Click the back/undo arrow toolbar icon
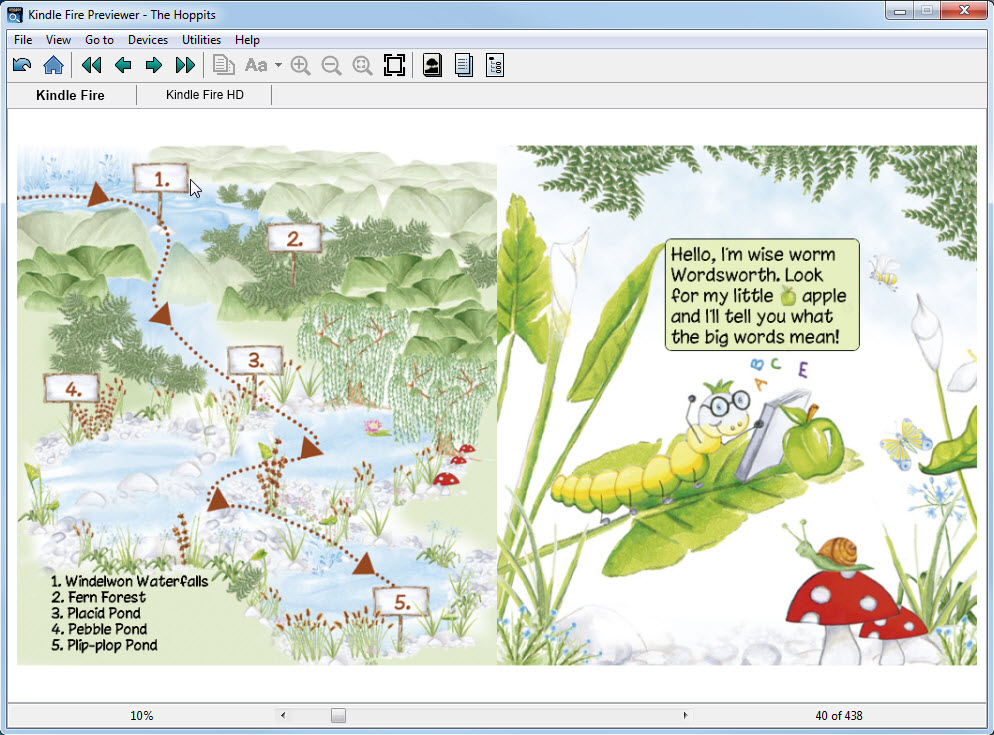Viewport: 994px width, 735px height. point(21,66)
